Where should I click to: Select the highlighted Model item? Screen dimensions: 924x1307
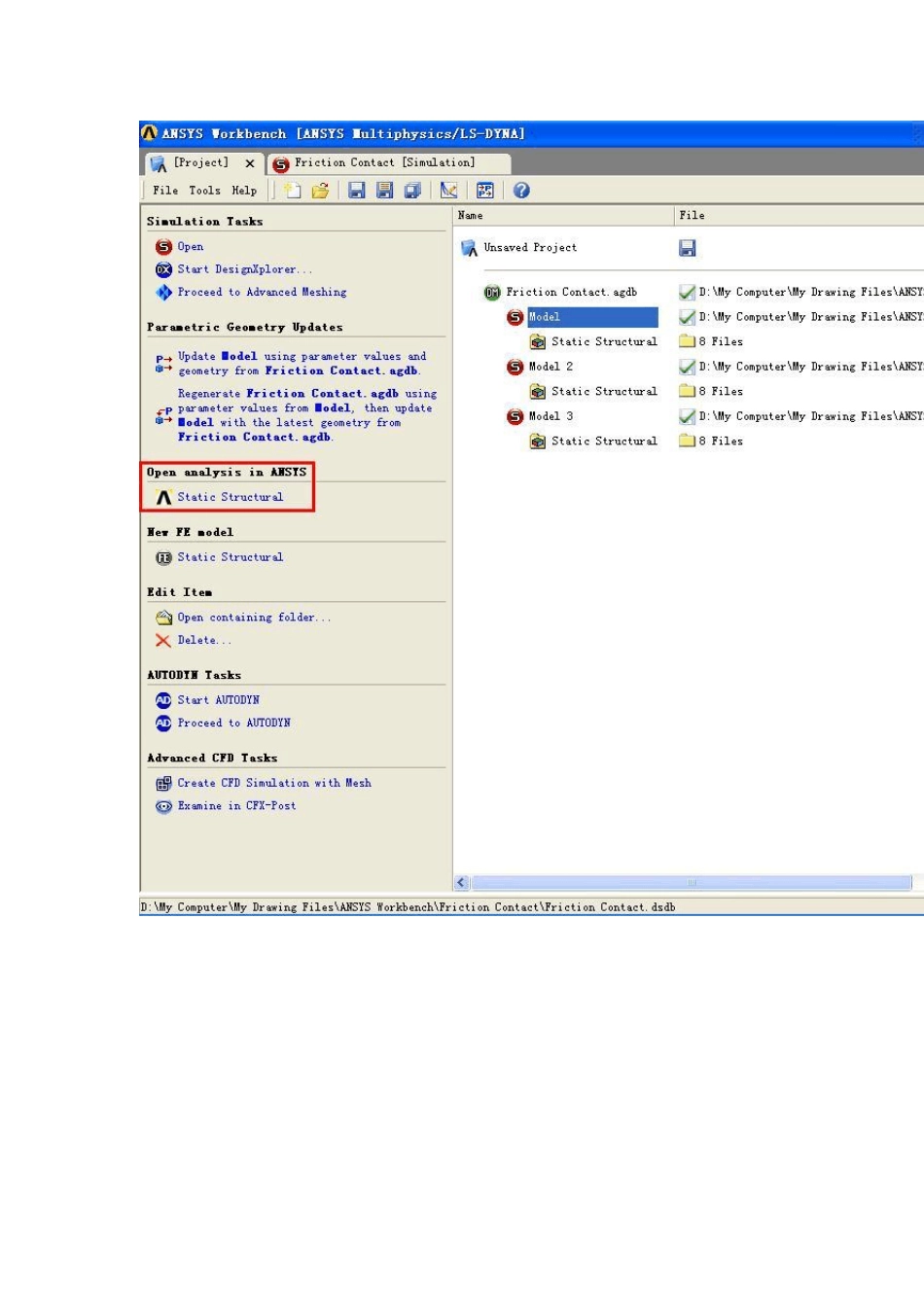click(592, 317)
